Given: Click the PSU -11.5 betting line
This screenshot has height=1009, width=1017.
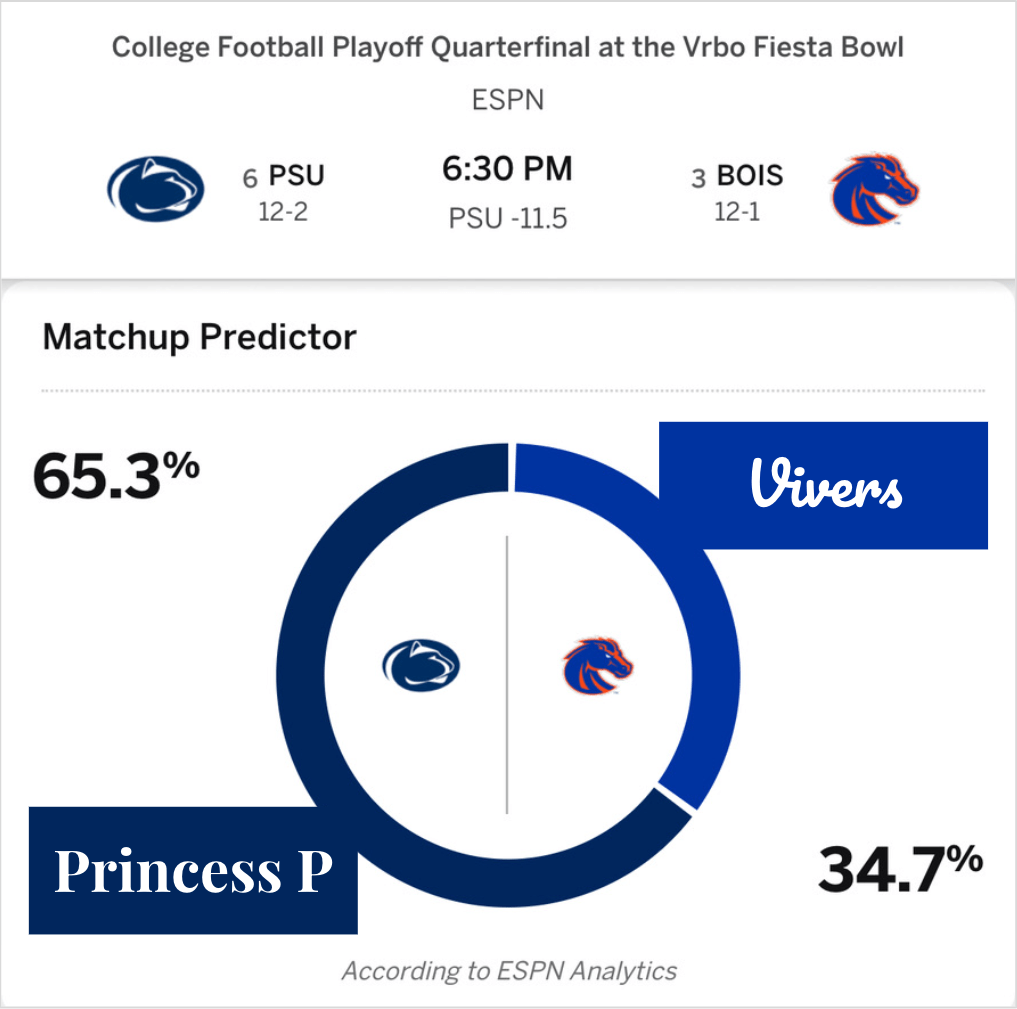Looking at the screenshot, I should [507, 219].
